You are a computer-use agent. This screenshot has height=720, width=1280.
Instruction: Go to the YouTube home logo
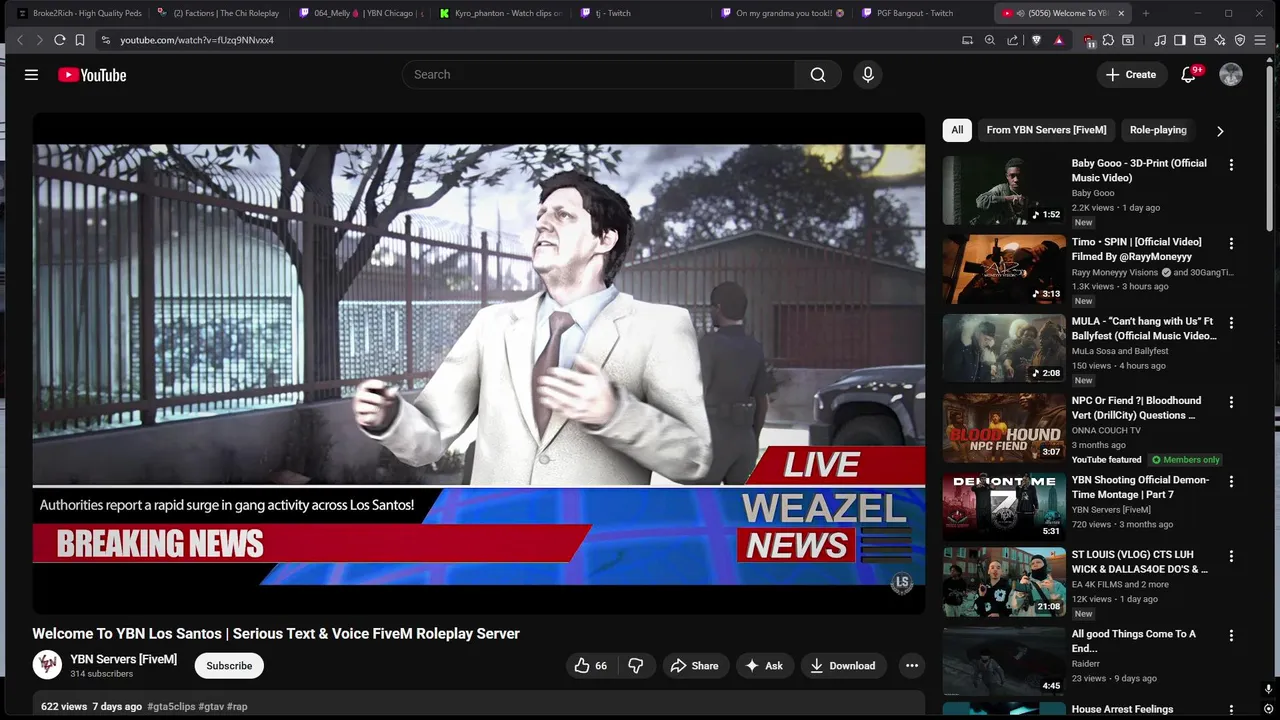tap(92, 75)
